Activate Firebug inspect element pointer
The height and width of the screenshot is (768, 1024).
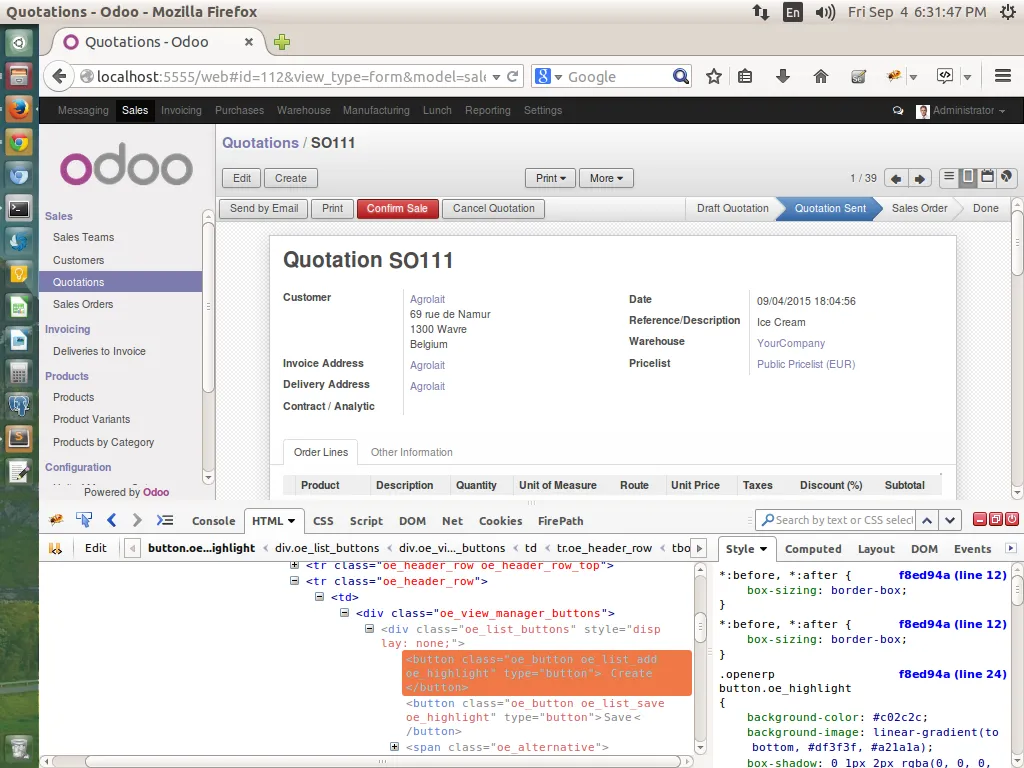(x=84, y=520)
